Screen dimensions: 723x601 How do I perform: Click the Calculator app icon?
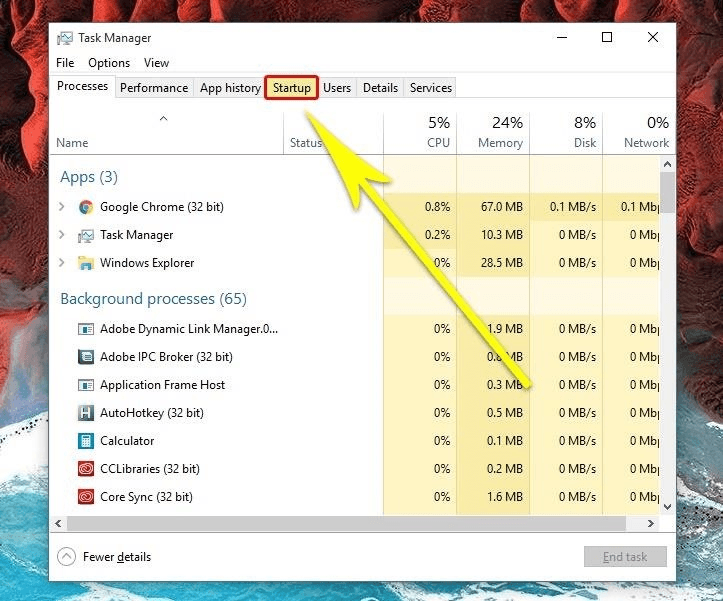pos(86,441)
